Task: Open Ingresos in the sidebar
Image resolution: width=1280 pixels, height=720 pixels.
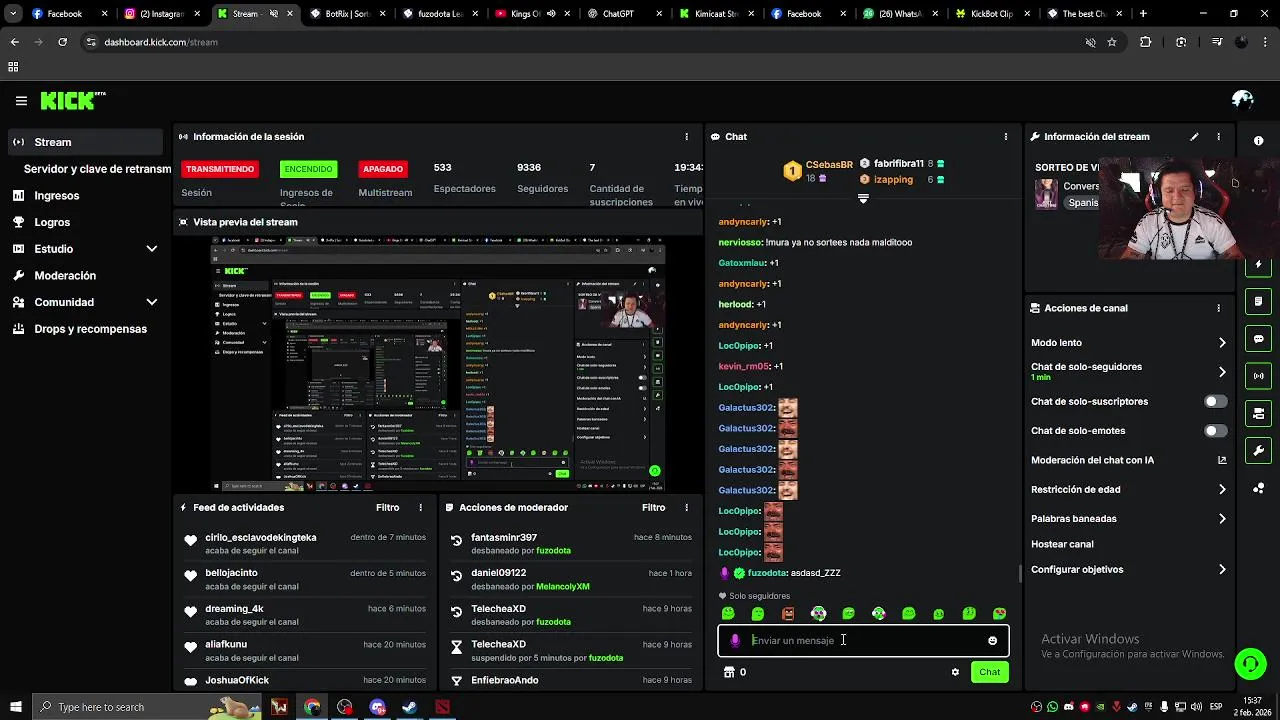Action: pos(86,196)
